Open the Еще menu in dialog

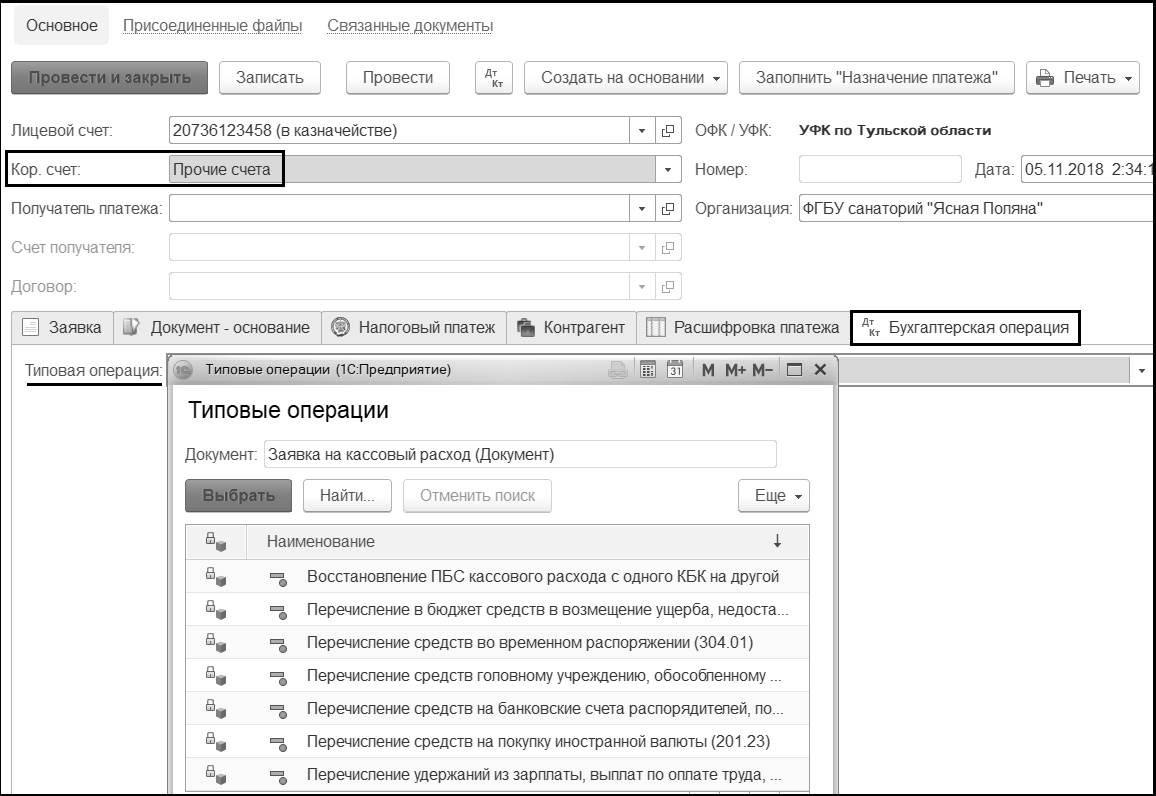(773, 496)
